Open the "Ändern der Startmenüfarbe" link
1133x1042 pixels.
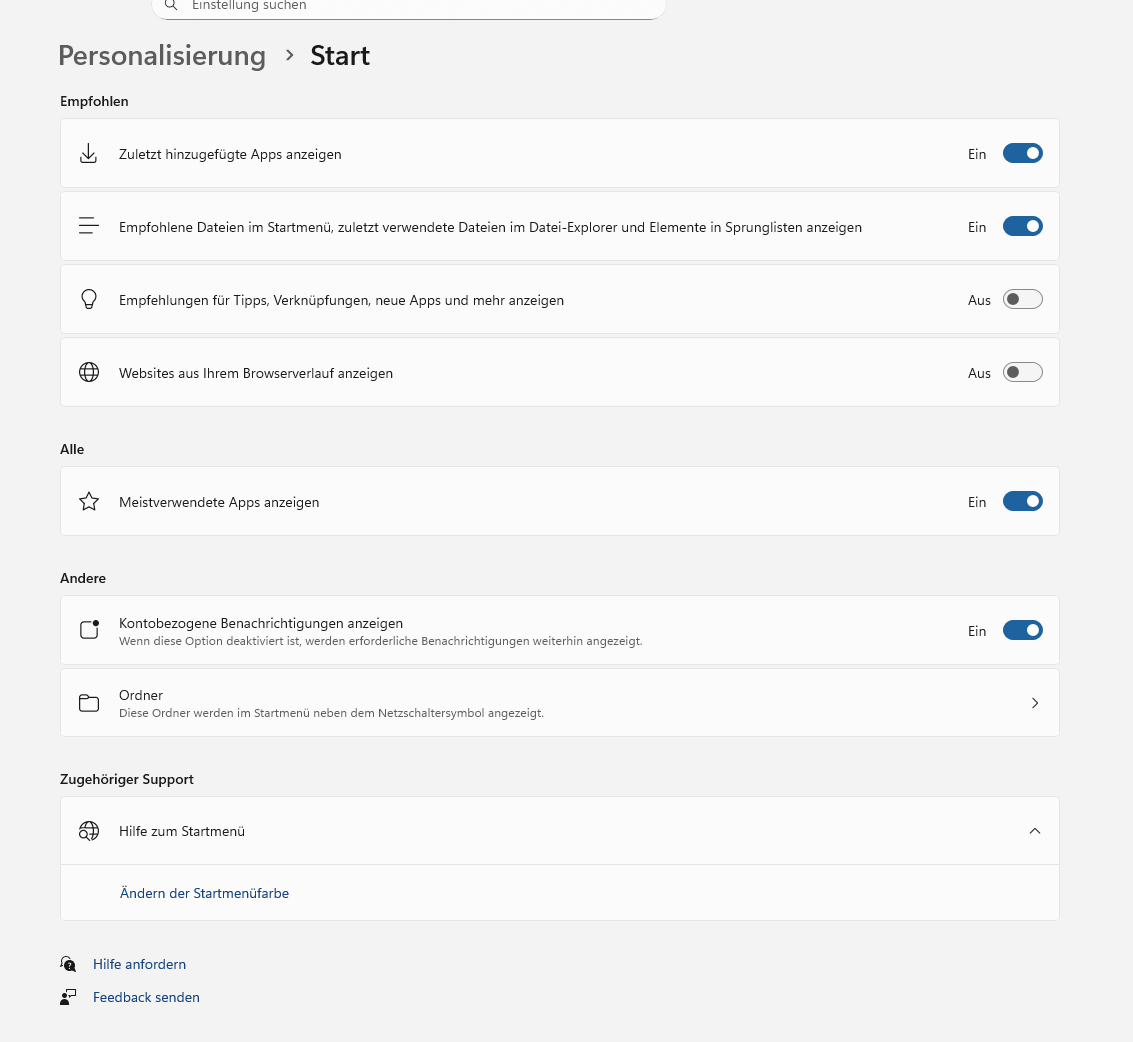pos(204,893)
